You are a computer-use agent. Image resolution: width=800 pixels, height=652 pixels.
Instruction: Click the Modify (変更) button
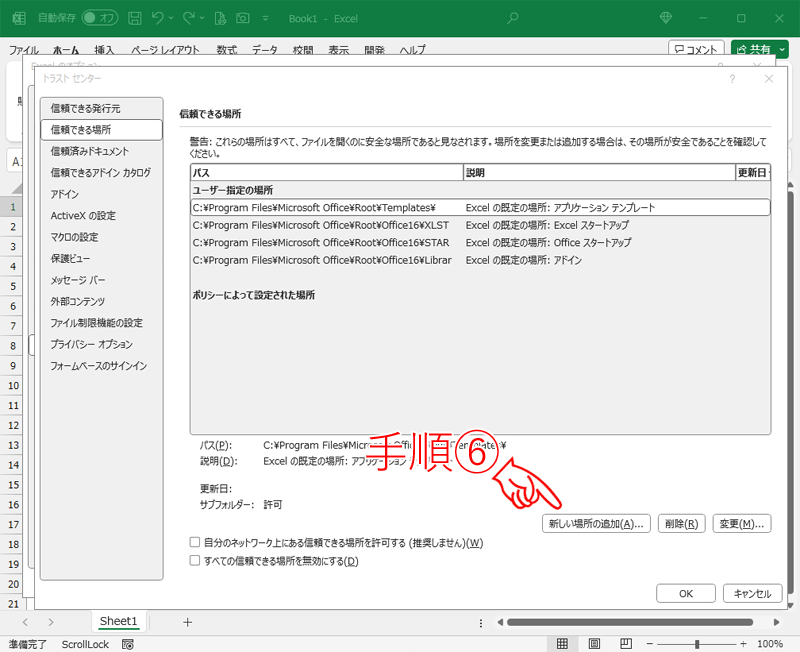click(741, 523)
